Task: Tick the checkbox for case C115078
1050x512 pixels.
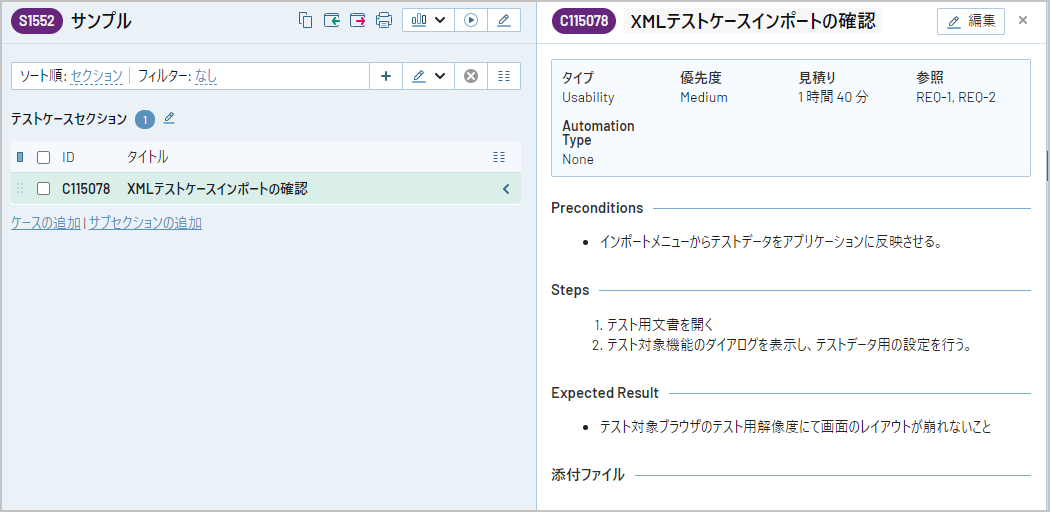Action: 44,189
